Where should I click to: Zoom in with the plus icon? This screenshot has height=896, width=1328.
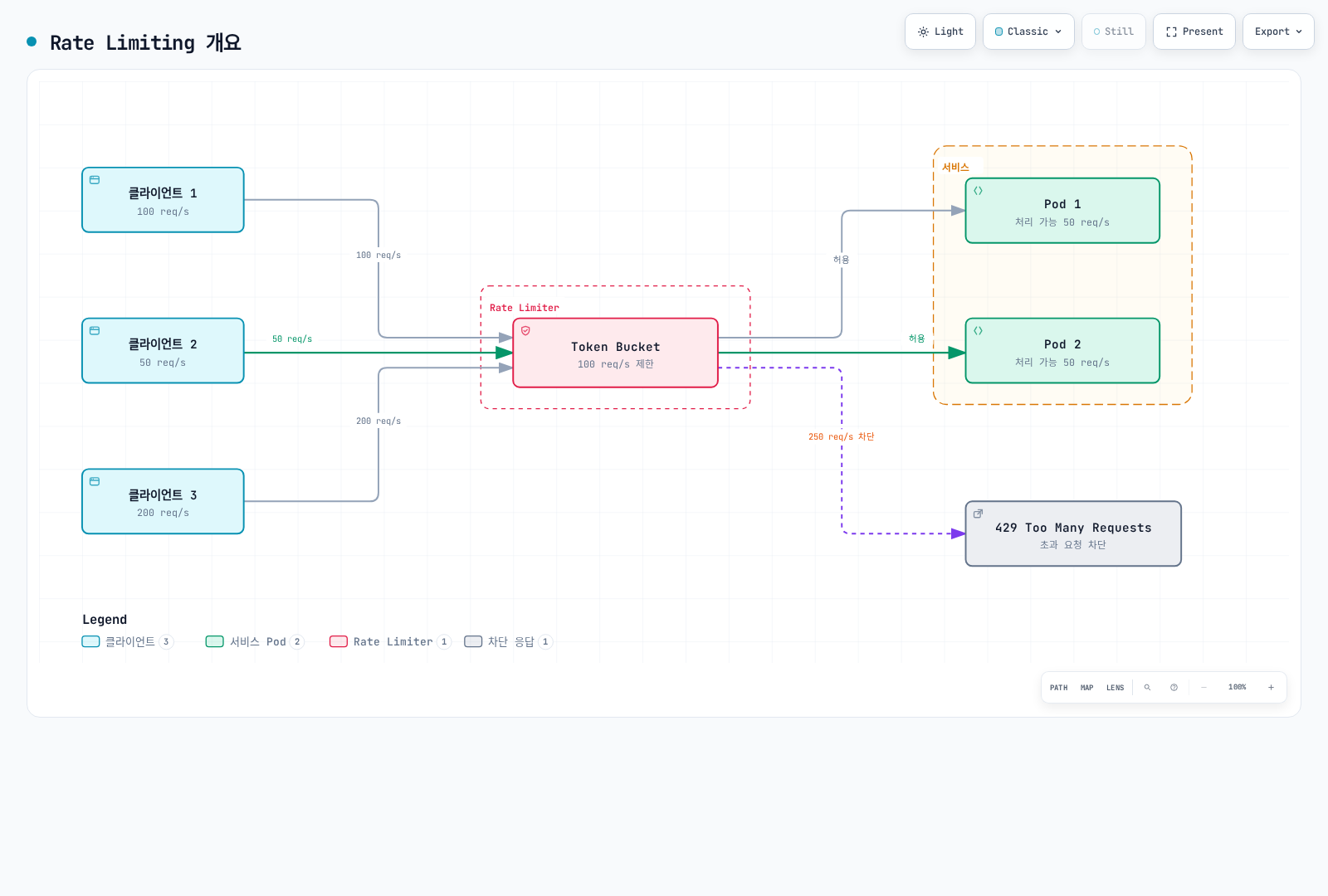coord(1271,688)
